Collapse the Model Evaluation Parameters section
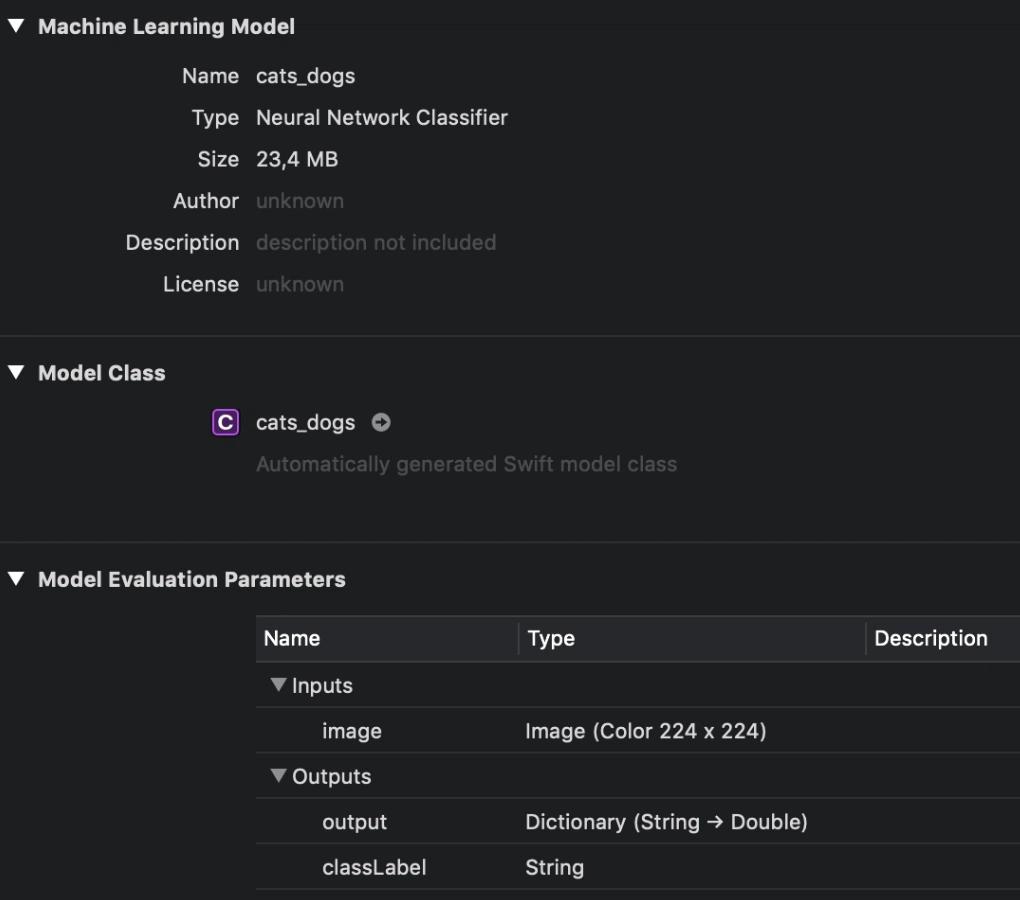Screen dimensions: 1020x900 pos(15,579)
